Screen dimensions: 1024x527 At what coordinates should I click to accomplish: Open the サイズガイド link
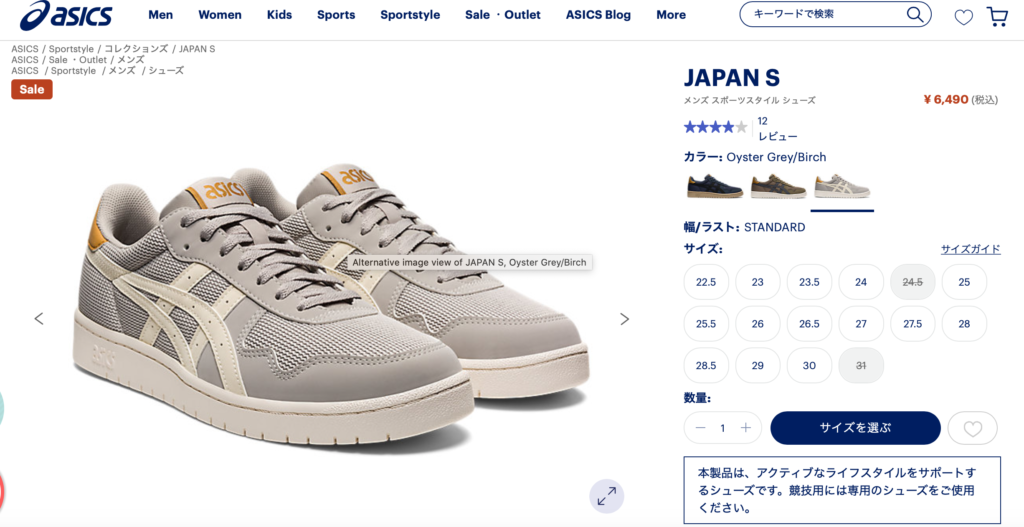pos(970,249)
